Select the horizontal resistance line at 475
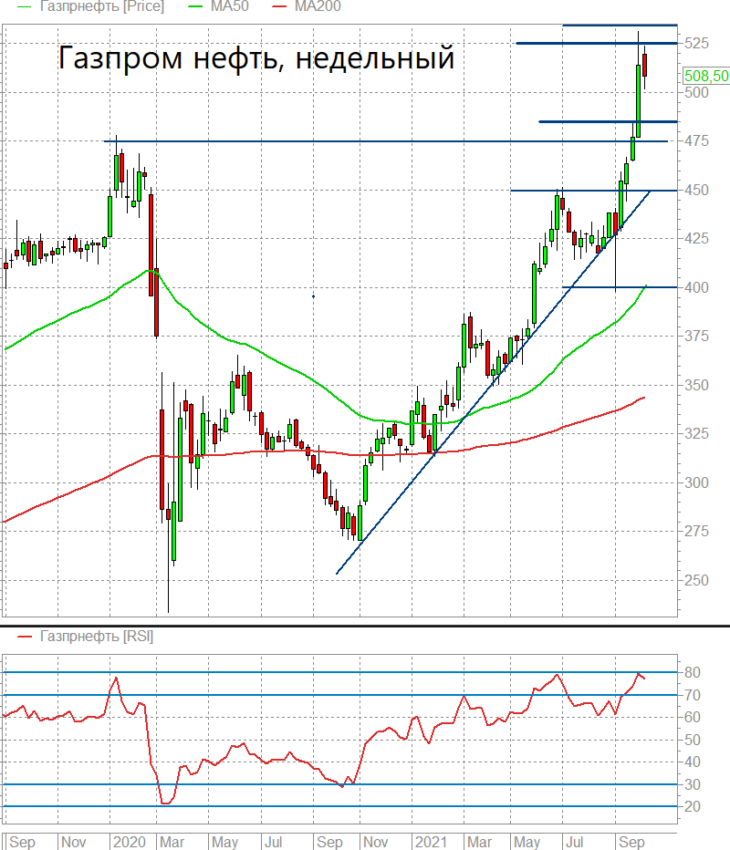The image size is (730, 850). [x=385, y=141]
